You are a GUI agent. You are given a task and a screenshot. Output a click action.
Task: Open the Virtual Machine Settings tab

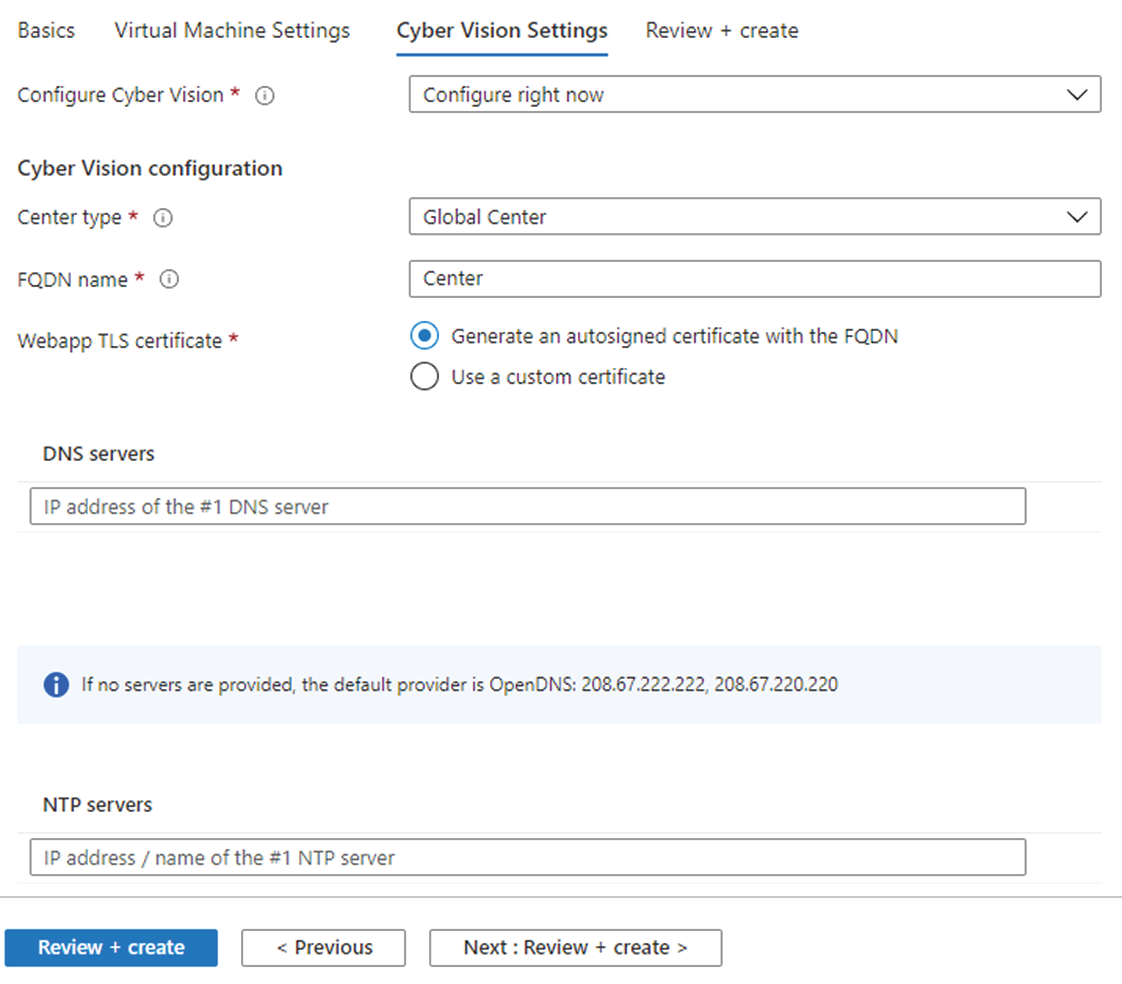click(x=231, y=30)
